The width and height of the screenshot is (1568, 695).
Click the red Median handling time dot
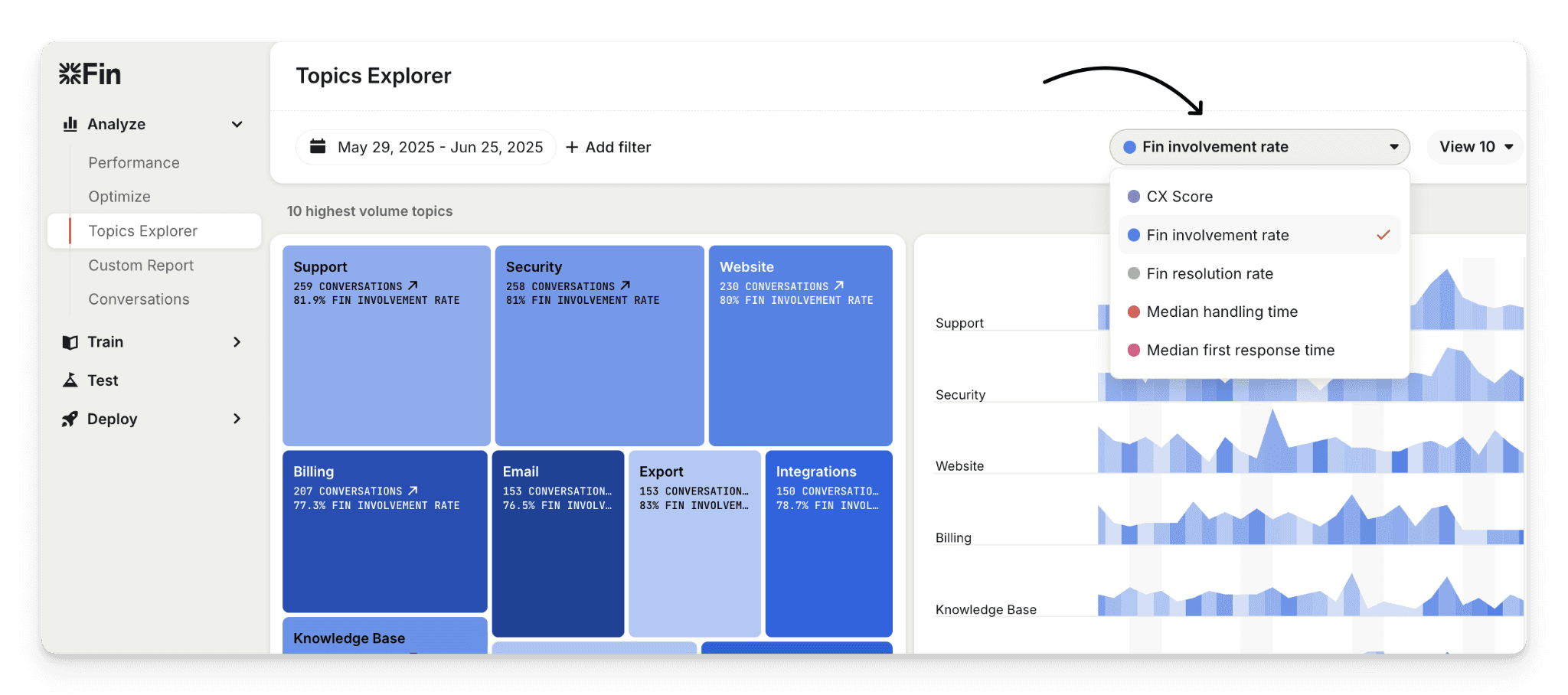(x=1134, y=312)
